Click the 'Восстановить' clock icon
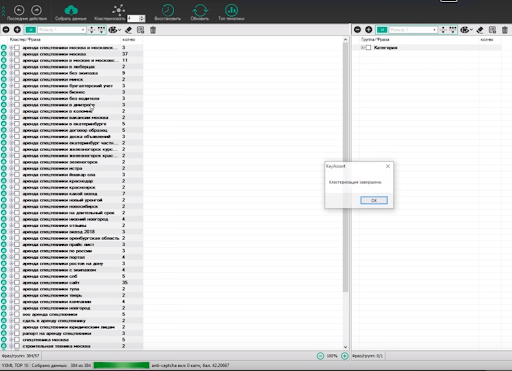Screen dimensions: 512x371 (168, 10)
